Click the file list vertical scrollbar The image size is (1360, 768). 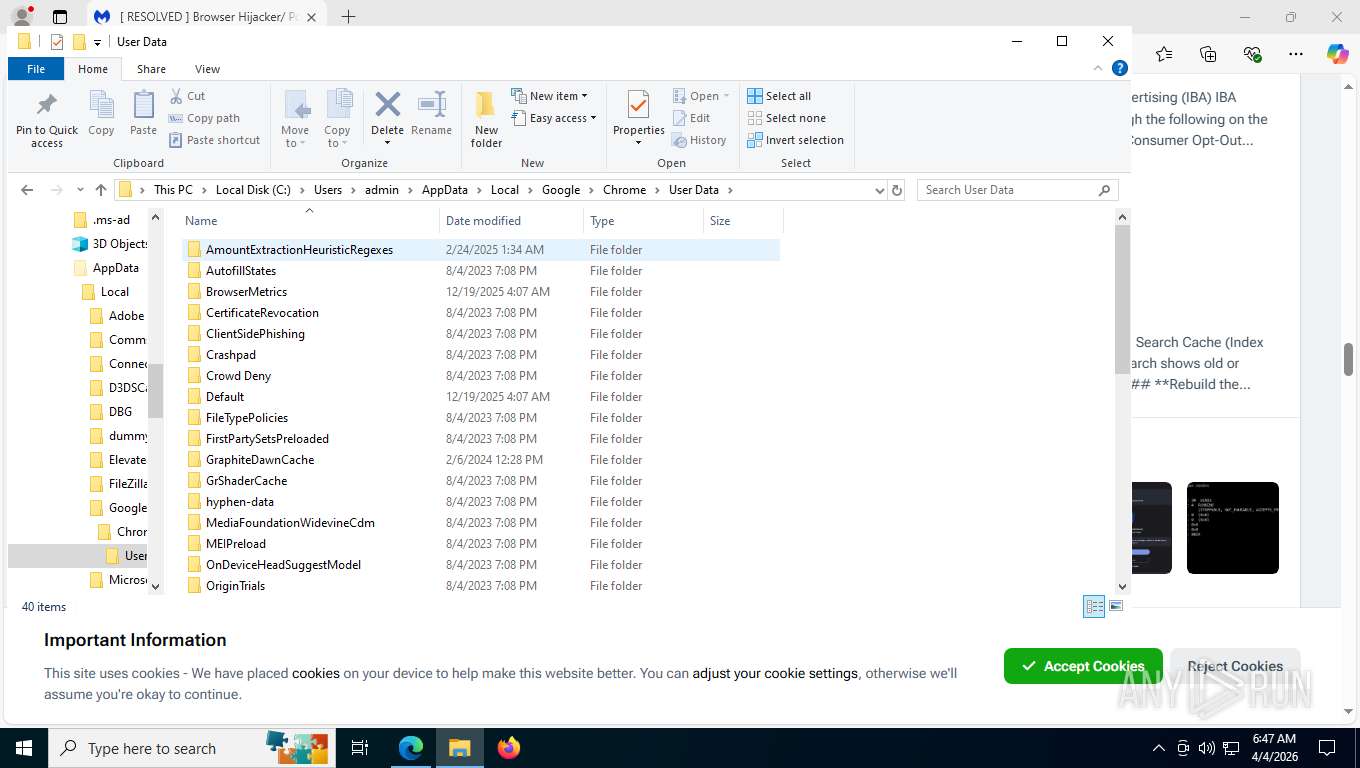[x=1122, y=300]
